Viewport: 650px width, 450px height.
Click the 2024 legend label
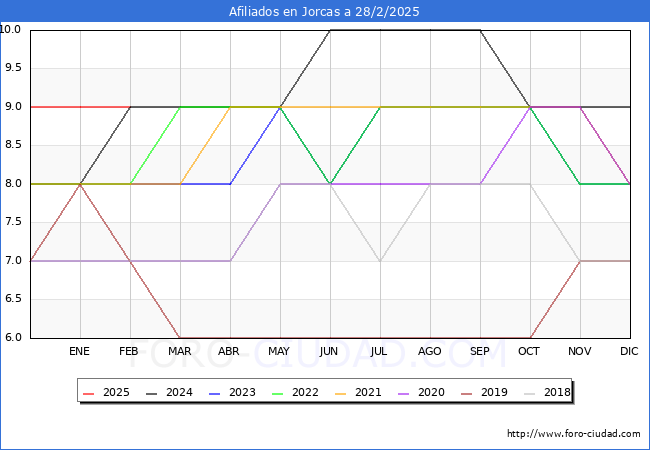tap(179, 392)
